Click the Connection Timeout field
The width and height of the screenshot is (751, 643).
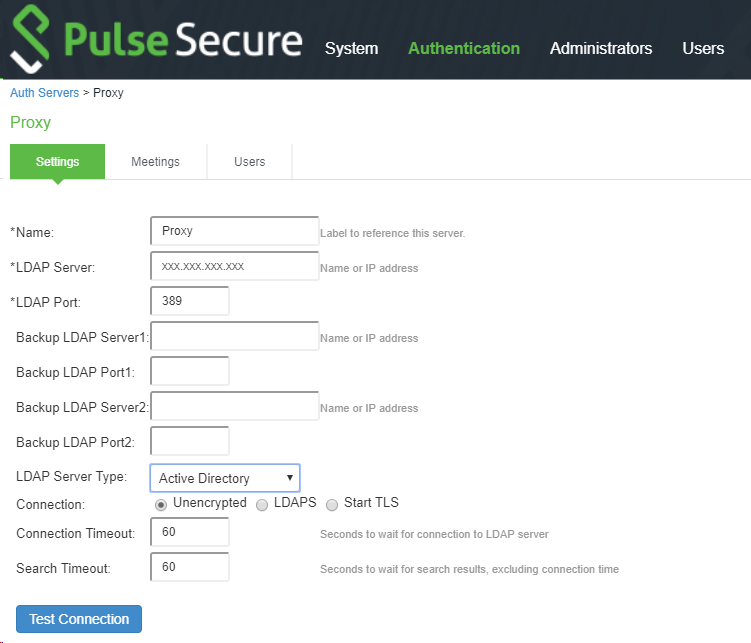(189, 532)
